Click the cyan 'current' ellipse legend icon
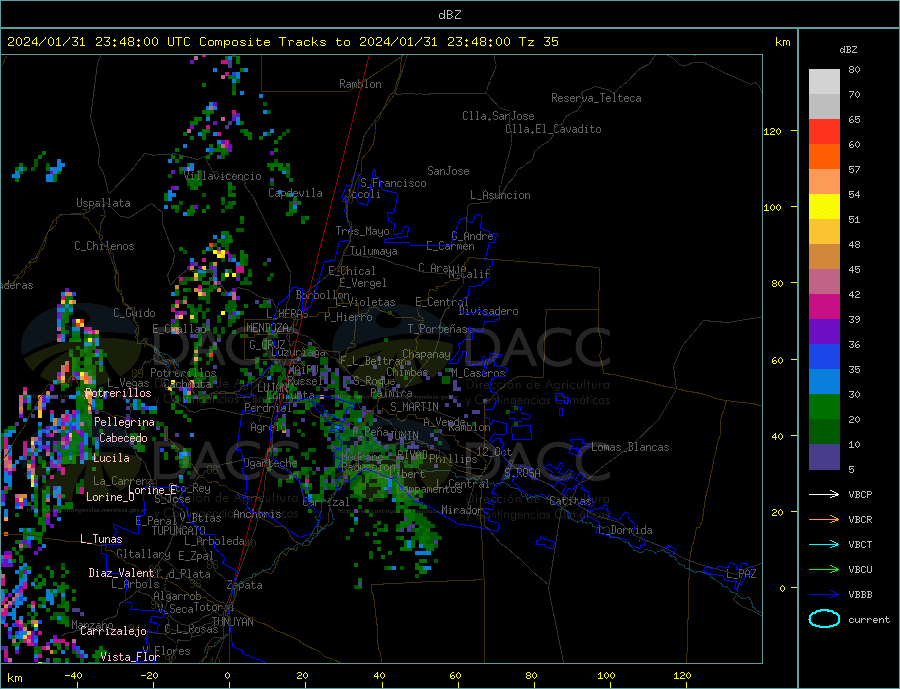The height and width of the screenshot is (689, 900). 824,619
